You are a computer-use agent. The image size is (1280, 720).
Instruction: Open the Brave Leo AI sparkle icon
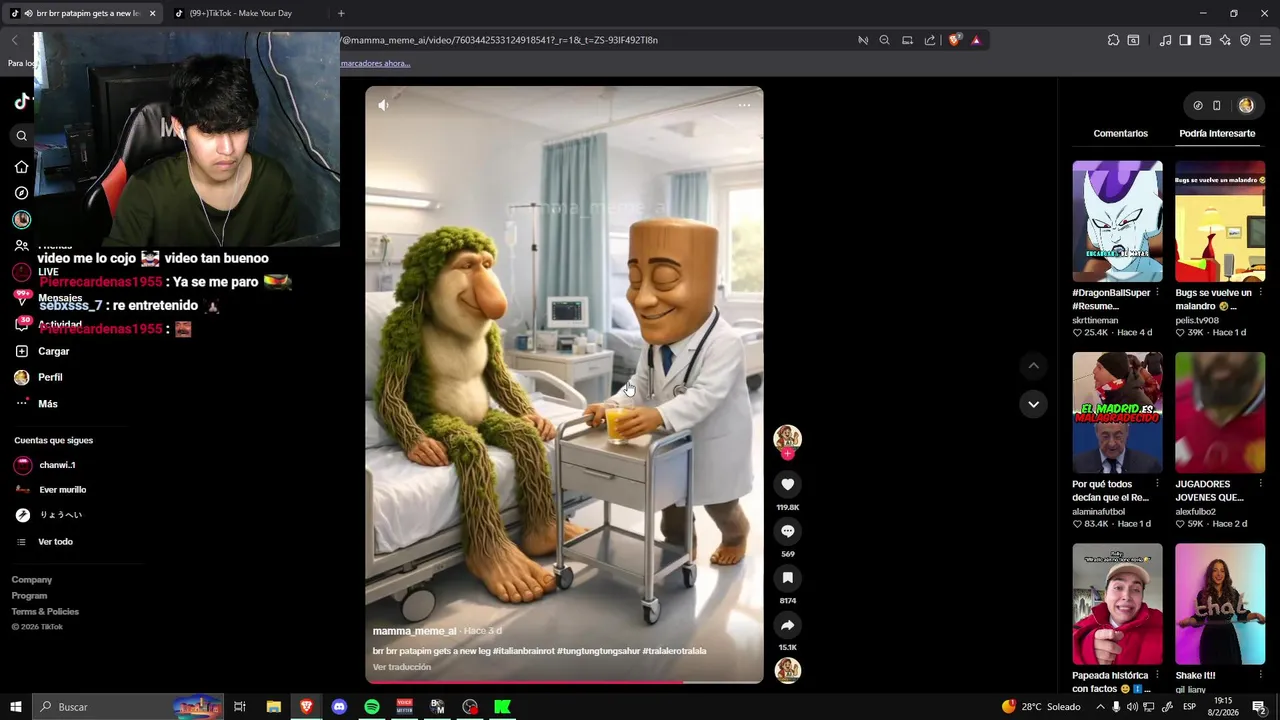click(1225, 40)
